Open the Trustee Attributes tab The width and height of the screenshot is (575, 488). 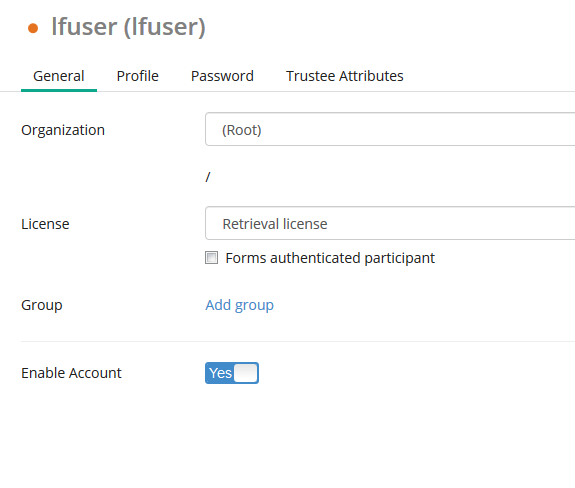coord(345,76)
